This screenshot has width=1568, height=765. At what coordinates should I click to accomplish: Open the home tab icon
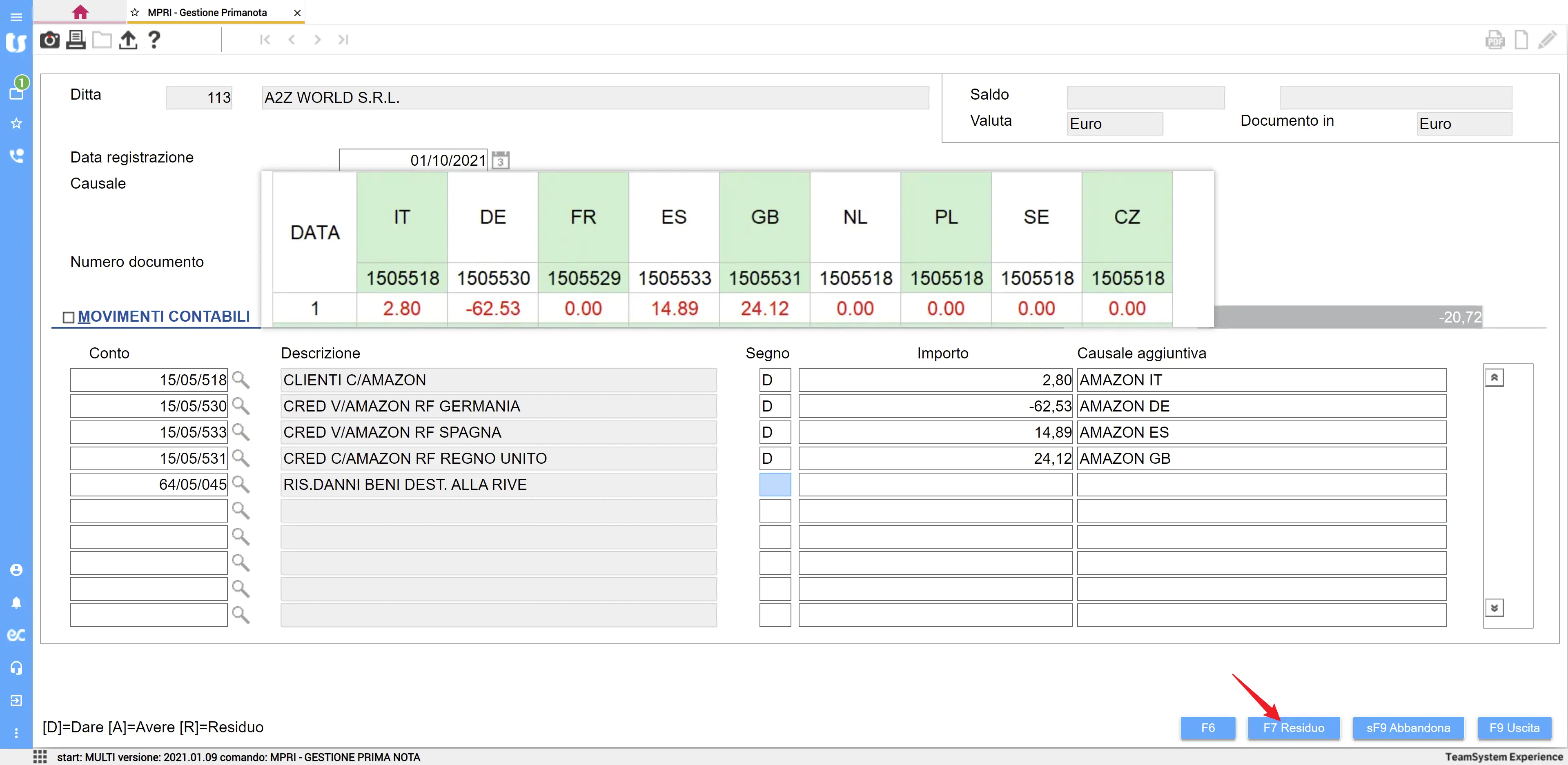coord(80,12)
